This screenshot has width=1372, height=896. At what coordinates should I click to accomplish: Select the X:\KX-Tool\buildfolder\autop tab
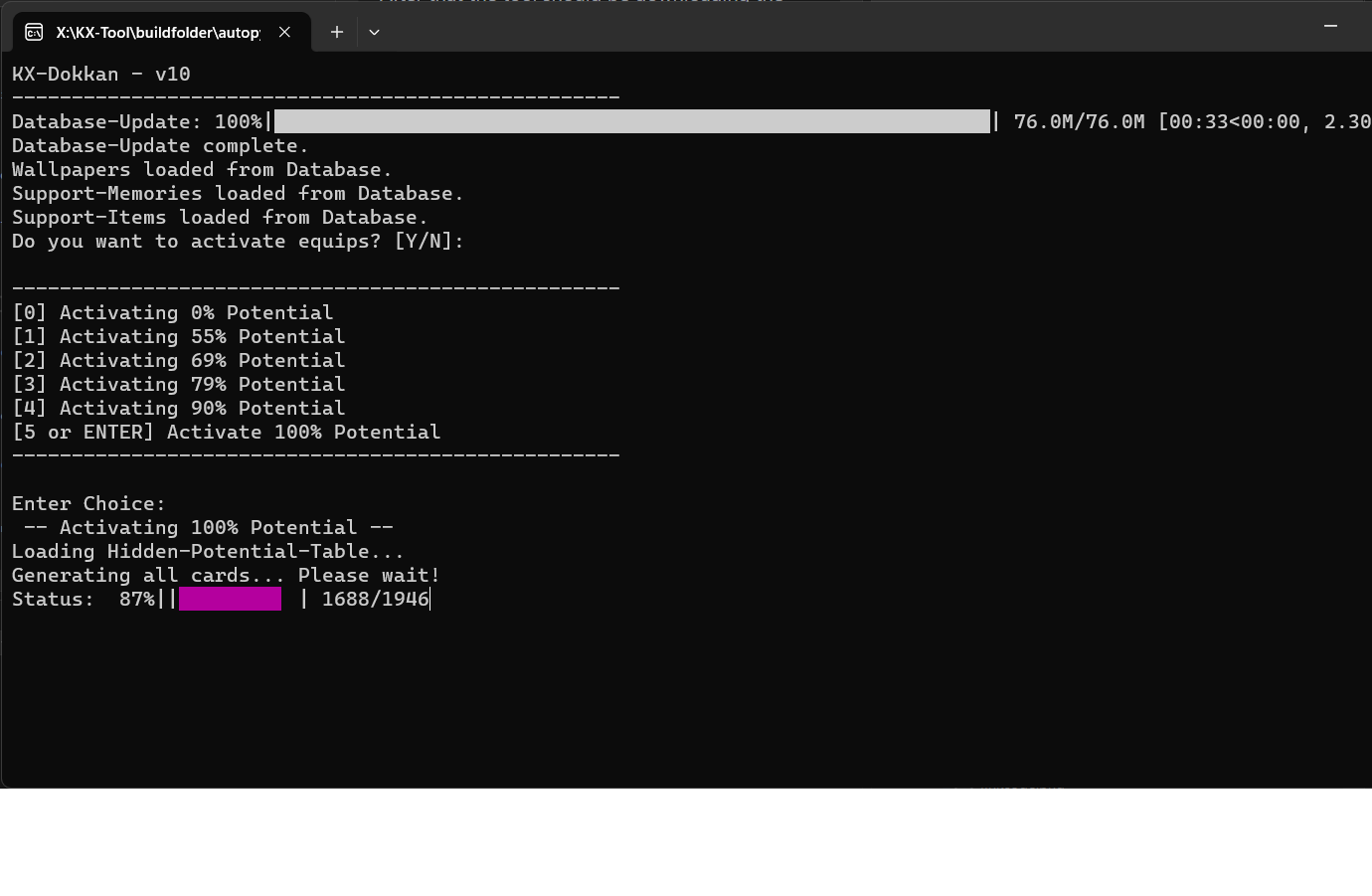[x=162, y=32]
